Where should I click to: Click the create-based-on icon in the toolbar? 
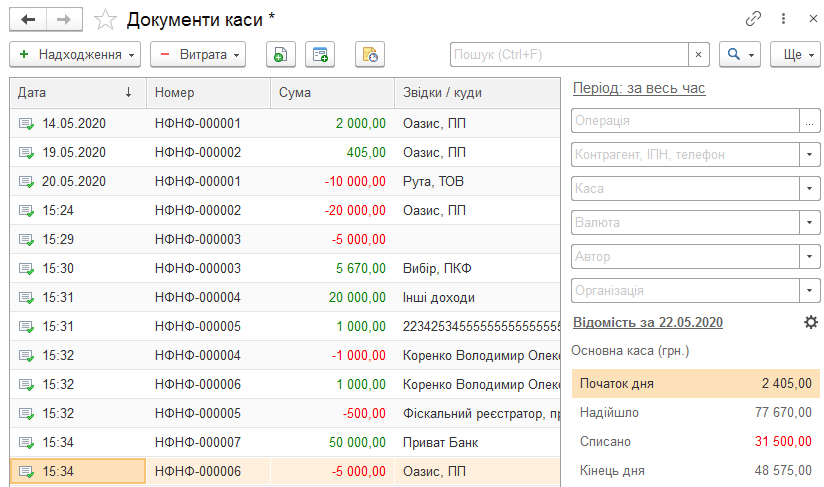point(320,55)
